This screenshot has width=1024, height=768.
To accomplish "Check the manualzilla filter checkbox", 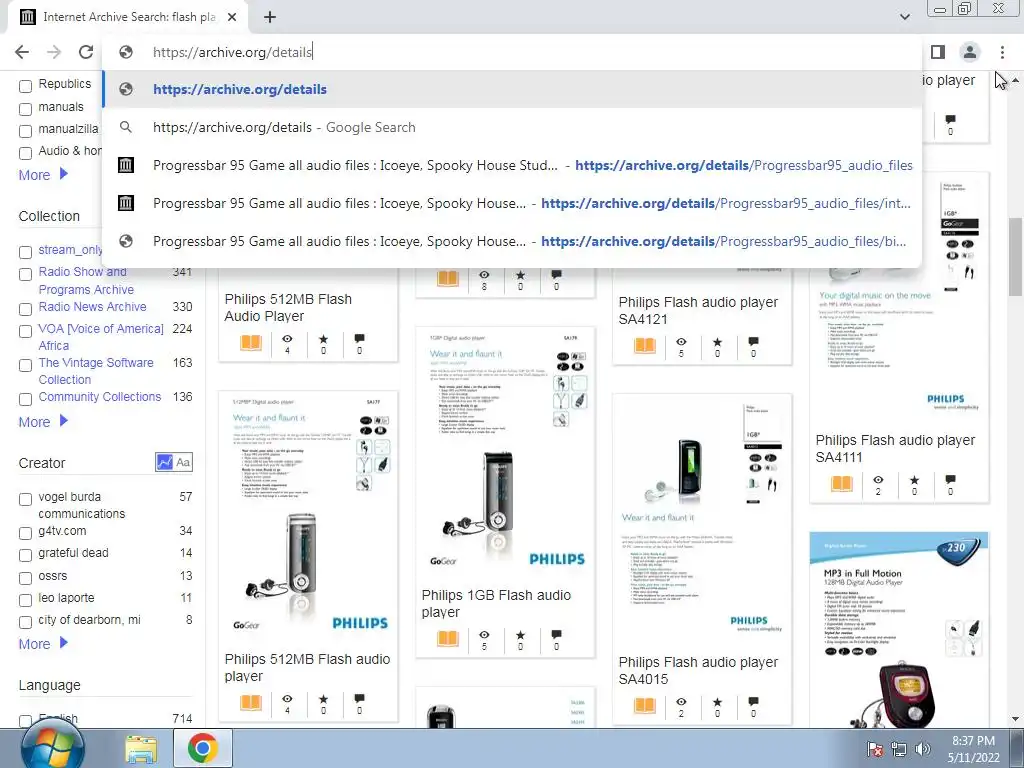I will (x=25, y=131).
